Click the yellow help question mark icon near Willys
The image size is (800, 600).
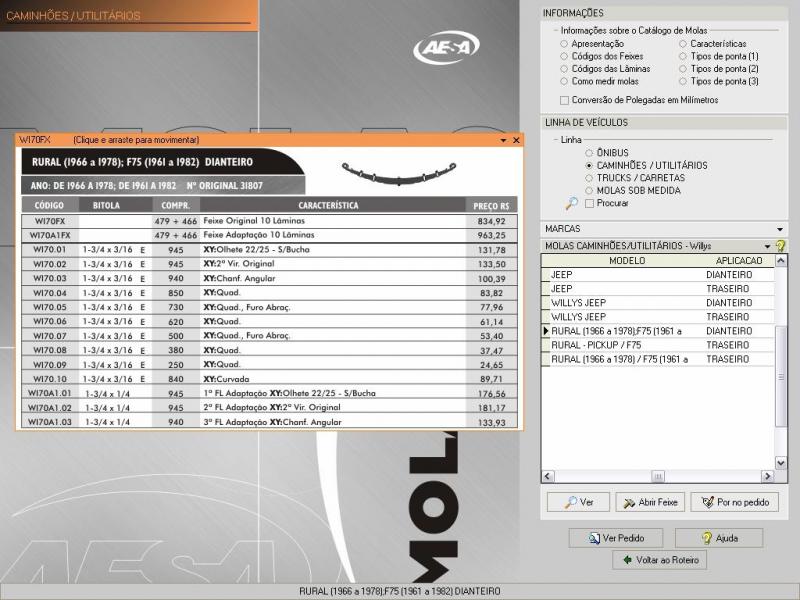(780, 246)
